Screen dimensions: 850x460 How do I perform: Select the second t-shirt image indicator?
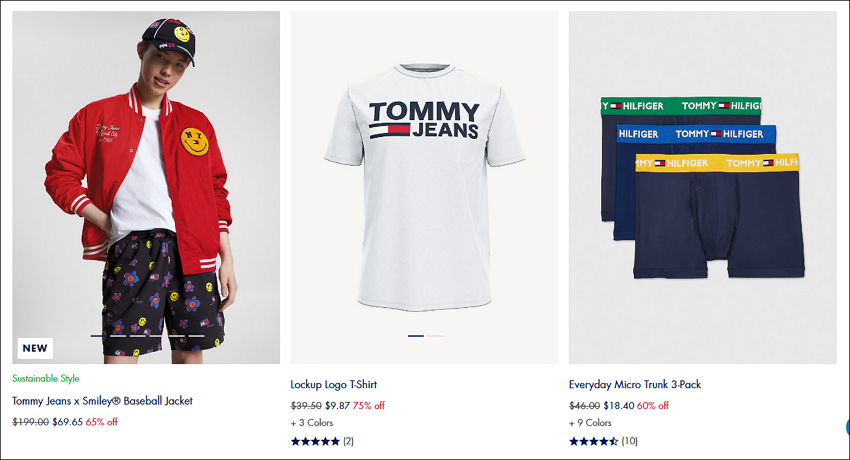point(435,336)
